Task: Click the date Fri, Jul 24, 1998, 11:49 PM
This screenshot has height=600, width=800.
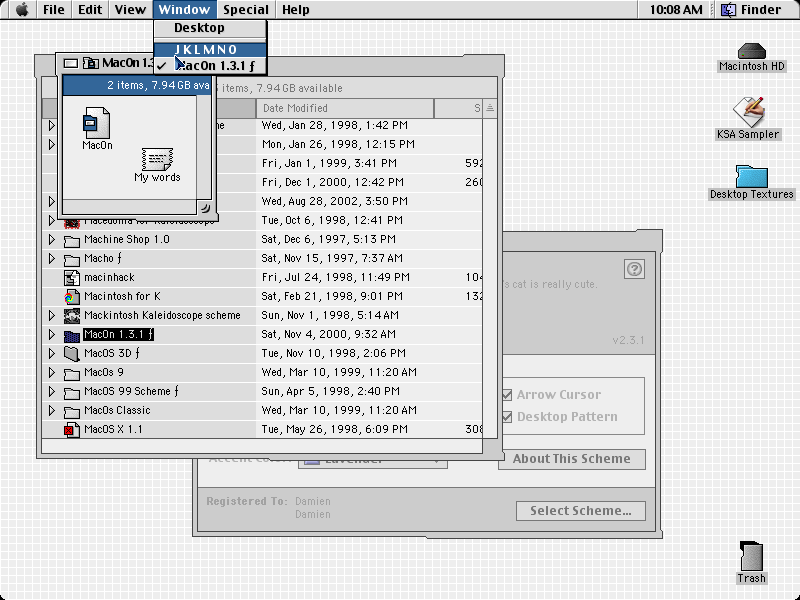Action: (x=335, y=278)
